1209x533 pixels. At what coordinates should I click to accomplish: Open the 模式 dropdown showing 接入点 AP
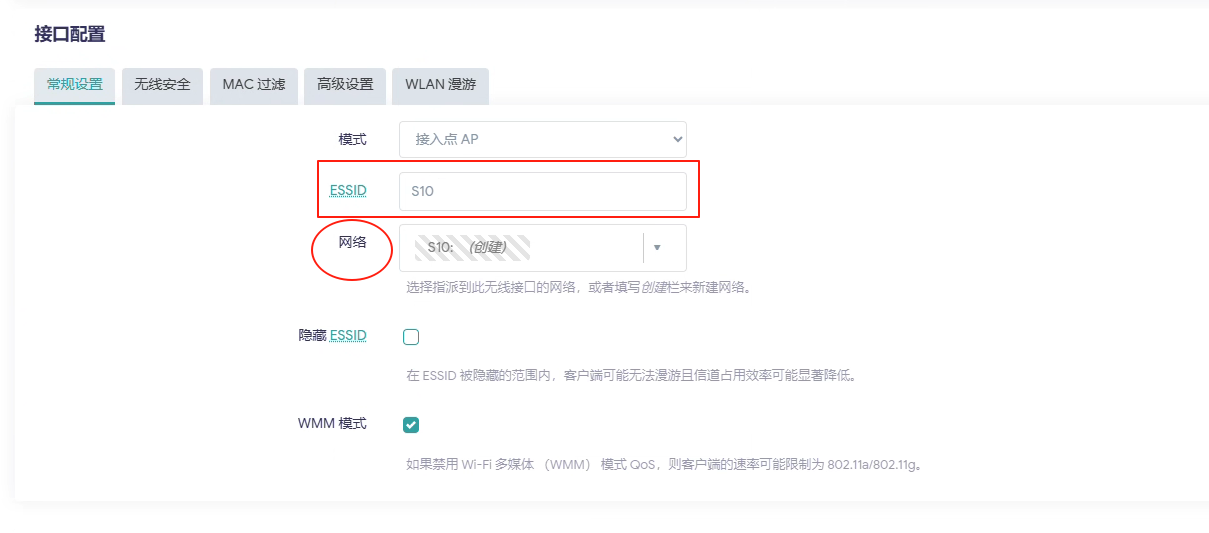click(542, 139)
